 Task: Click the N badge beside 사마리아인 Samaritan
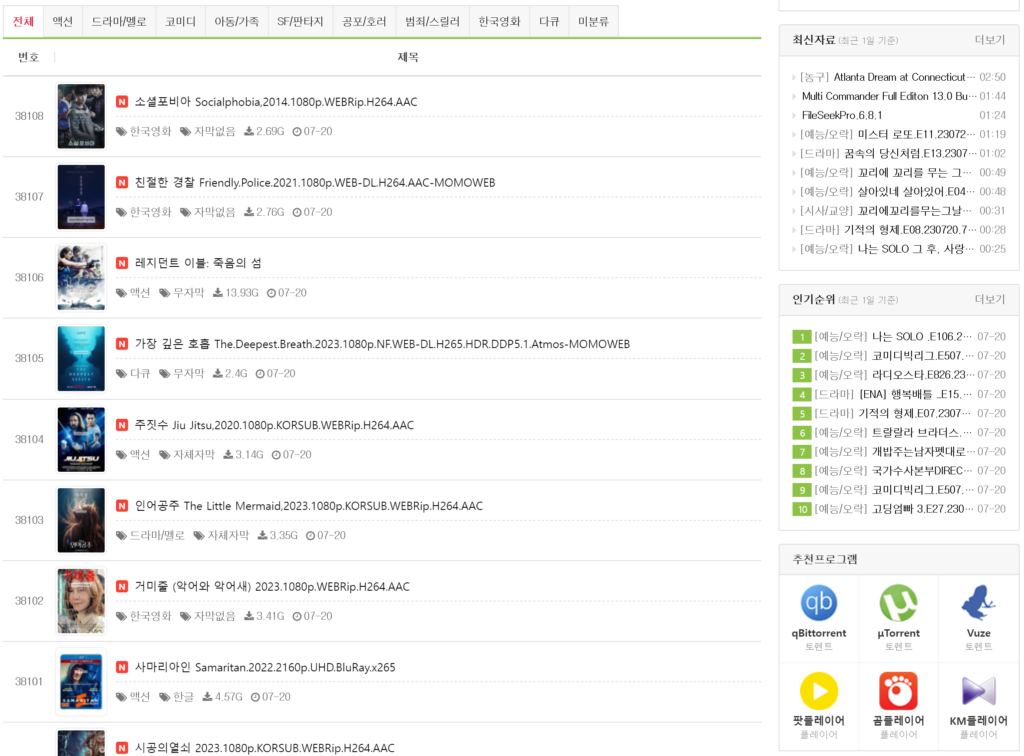[122, 667]
